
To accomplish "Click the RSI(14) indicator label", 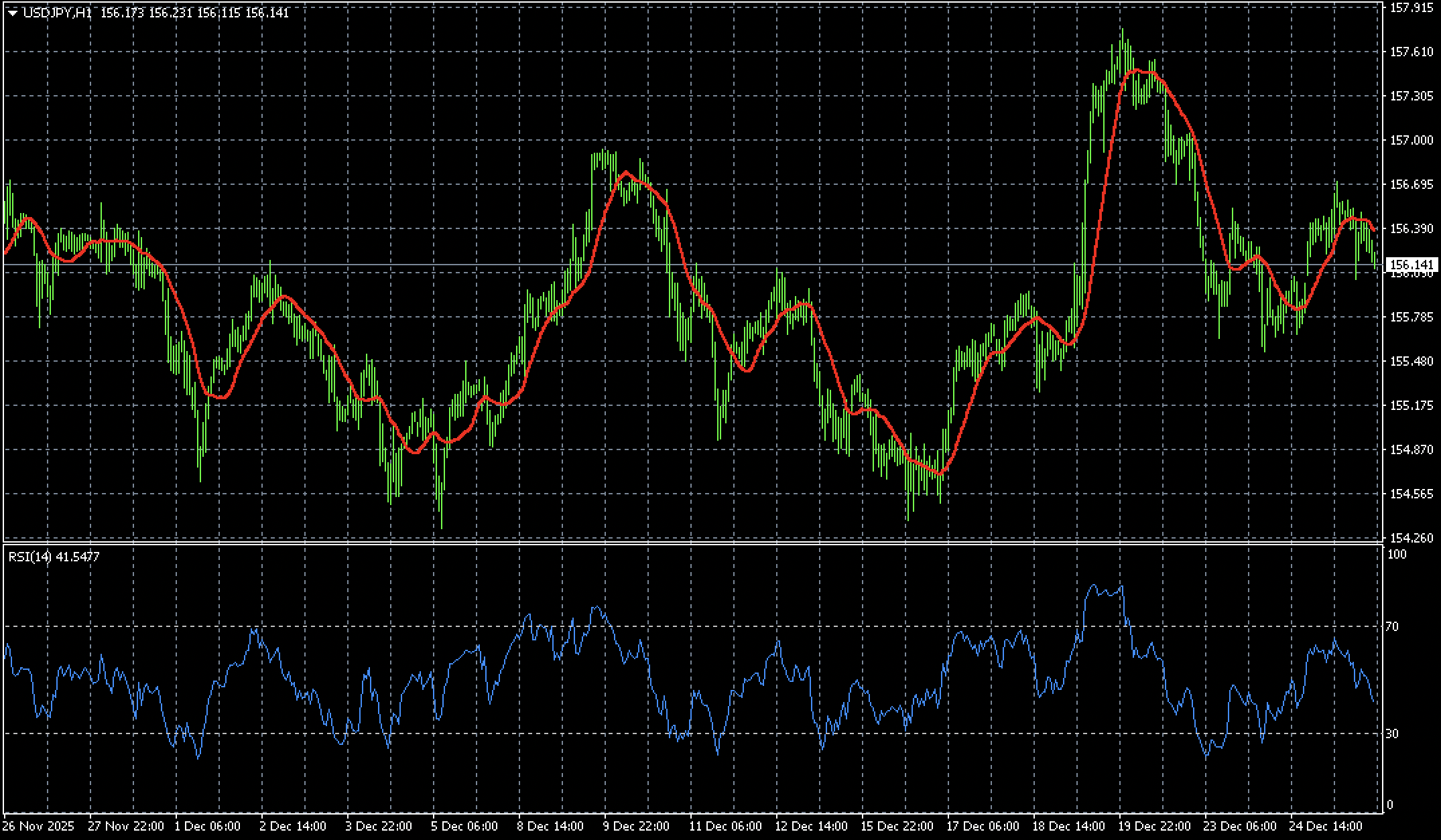I will pyautogui.click(x=29, y=557).
